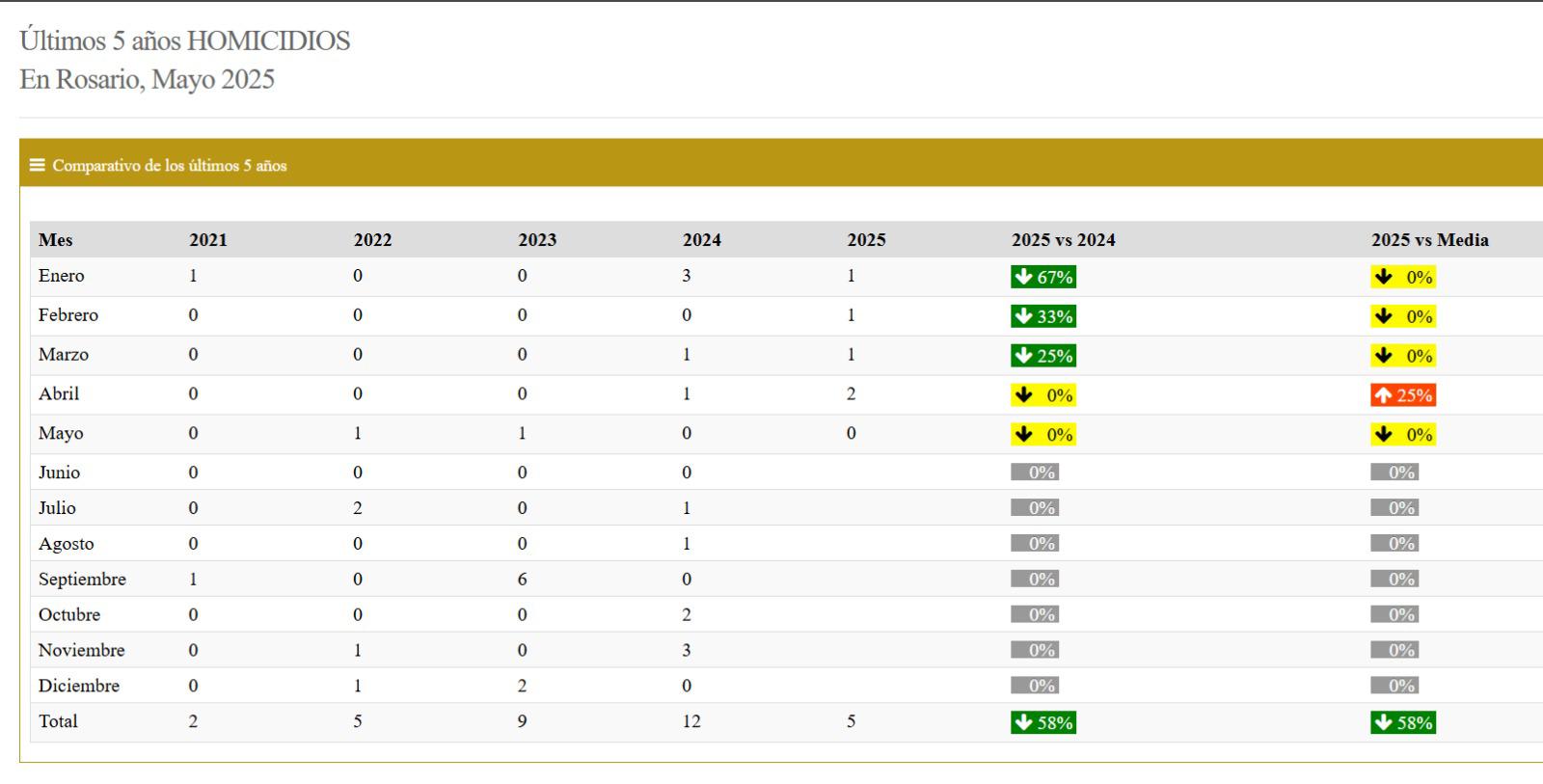
Task: Click the 'Últimos 5 años HOMICIDIOS' page heading
Action: (184, 41)
